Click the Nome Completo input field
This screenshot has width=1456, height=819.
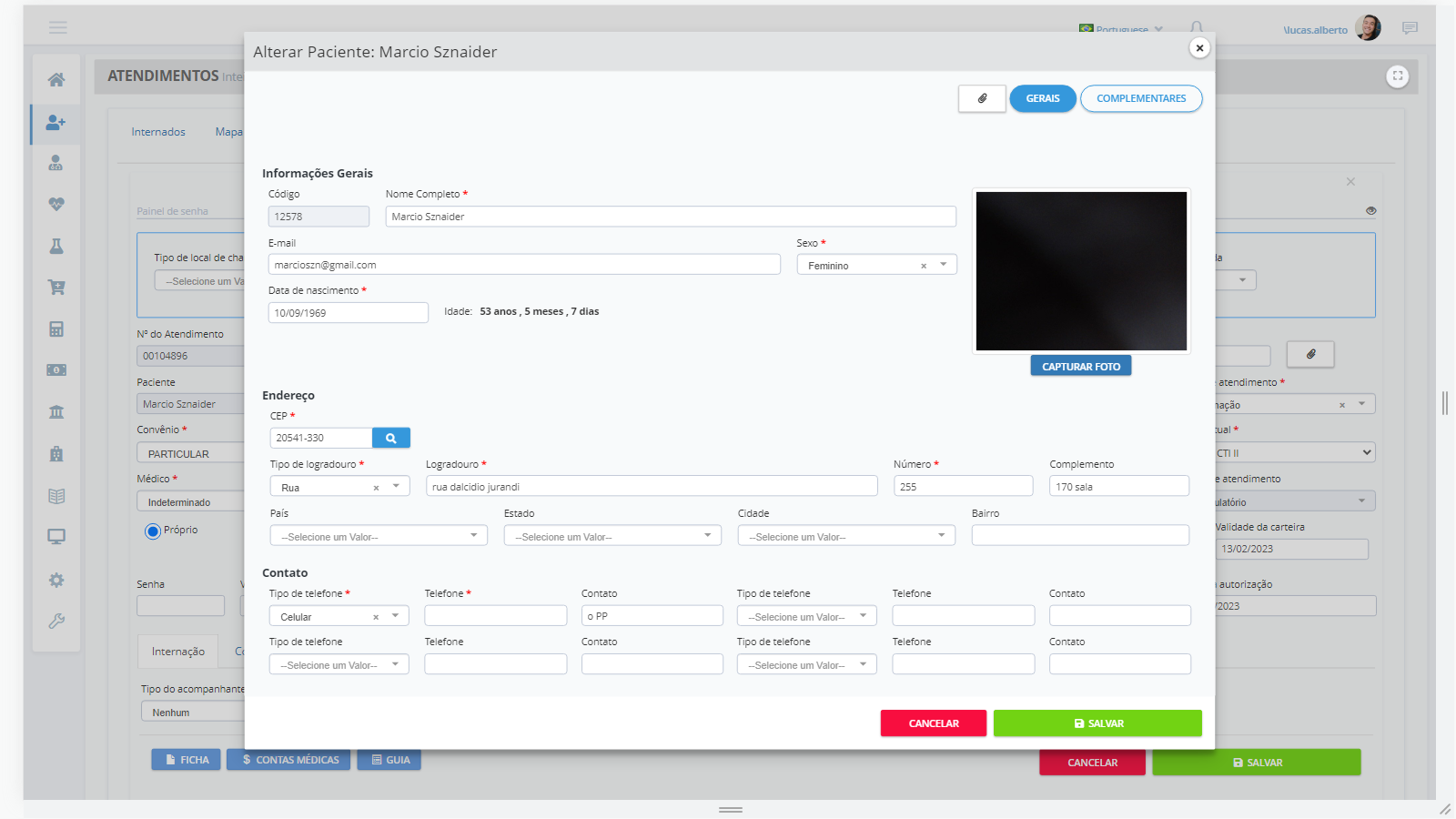pos(670,217)
